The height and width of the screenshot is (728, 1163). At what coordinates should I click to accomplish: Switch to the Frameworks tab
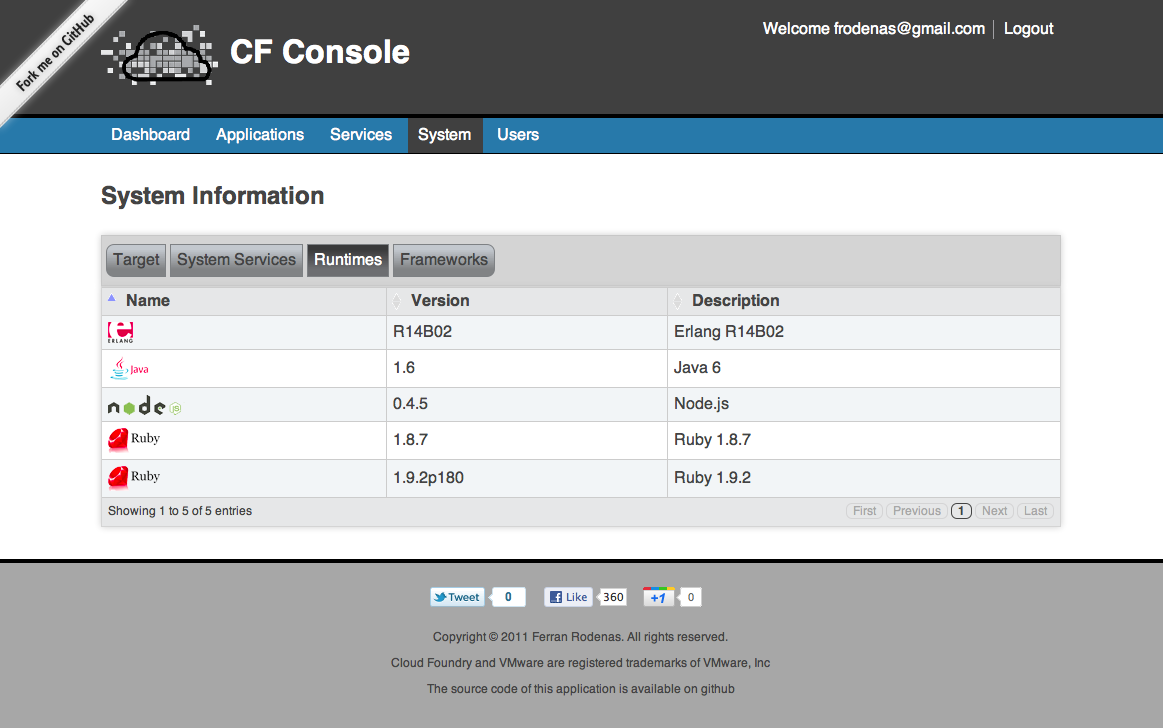click(x=444, y=260)
